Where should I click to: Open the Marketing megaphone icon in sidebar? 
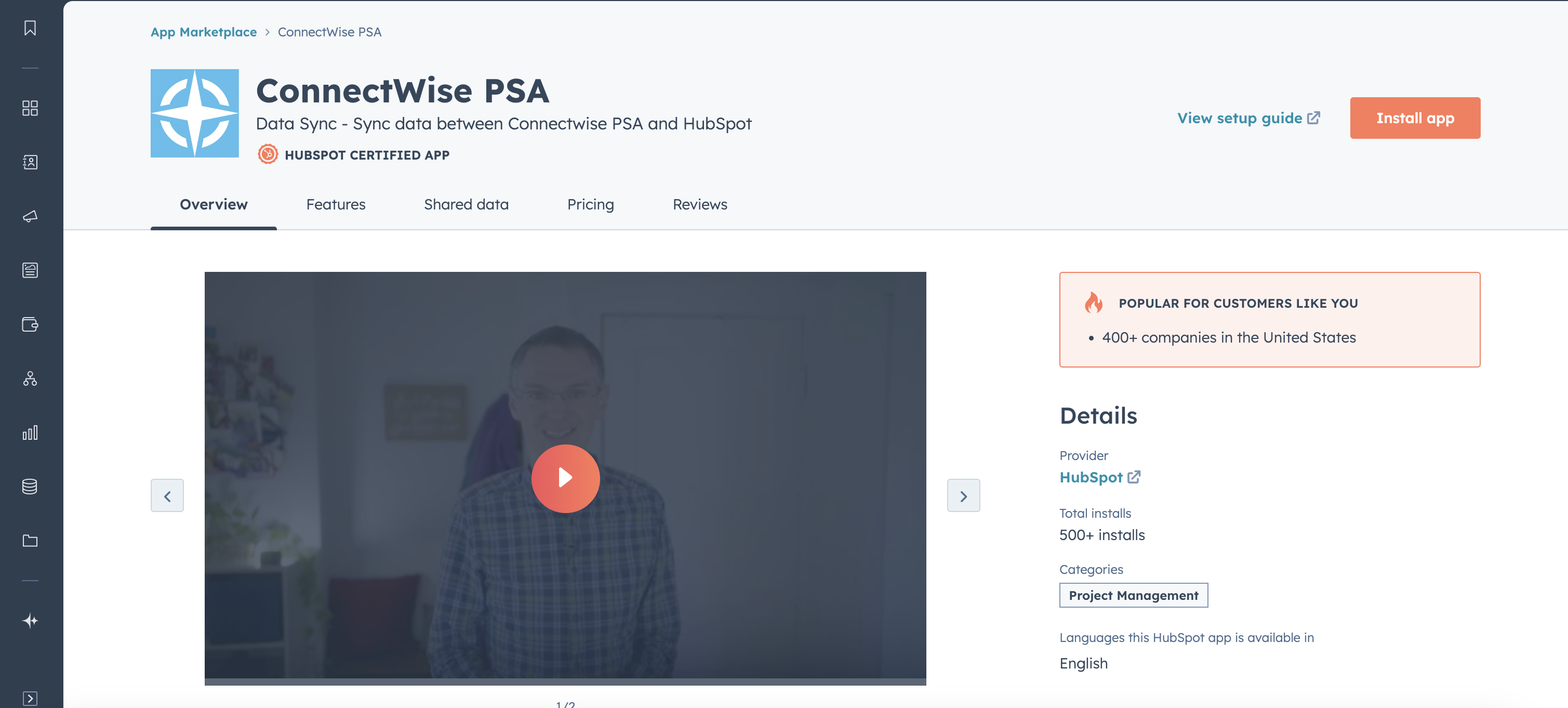coord(30,216)
